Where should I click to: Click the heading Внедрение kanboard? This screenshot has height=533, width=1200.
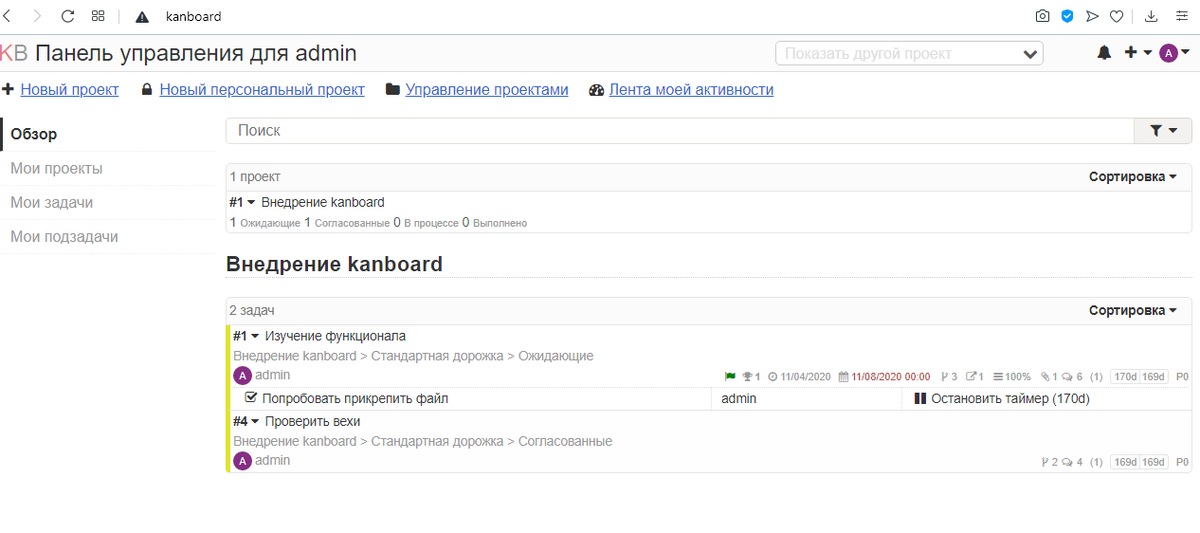(334, 264)
